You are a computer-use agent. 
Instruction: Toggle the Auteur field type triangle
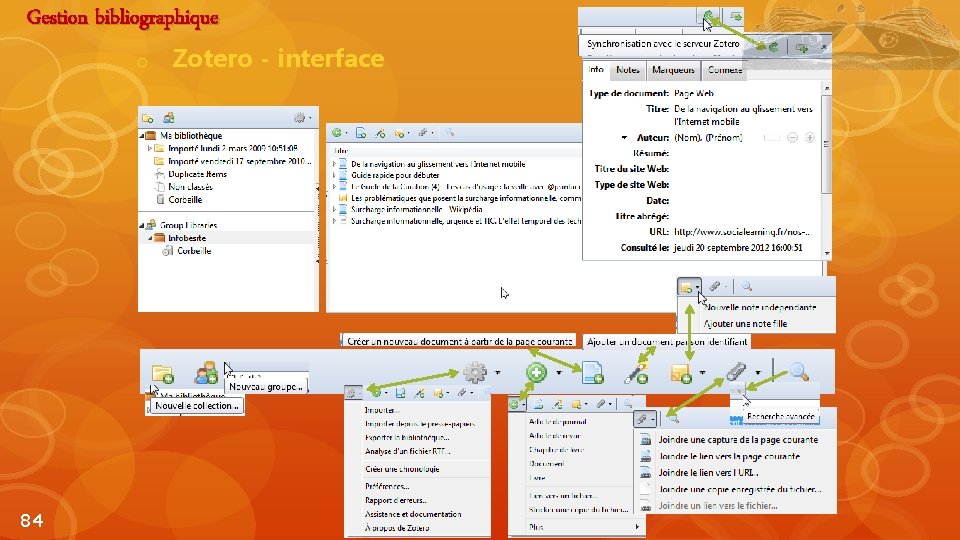tap(624, 138)
